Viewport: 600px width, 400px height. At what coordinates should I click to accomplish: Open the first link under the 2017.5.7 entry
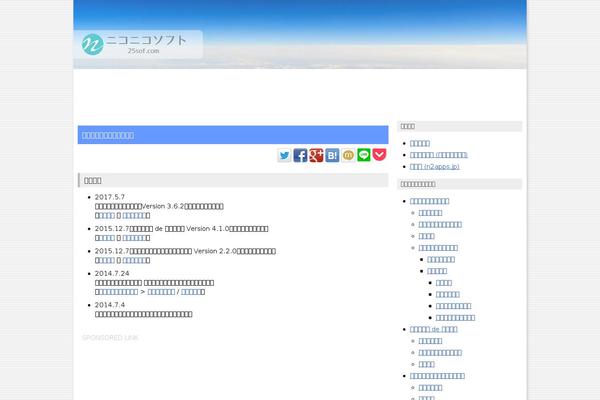(x=107, y=216)
